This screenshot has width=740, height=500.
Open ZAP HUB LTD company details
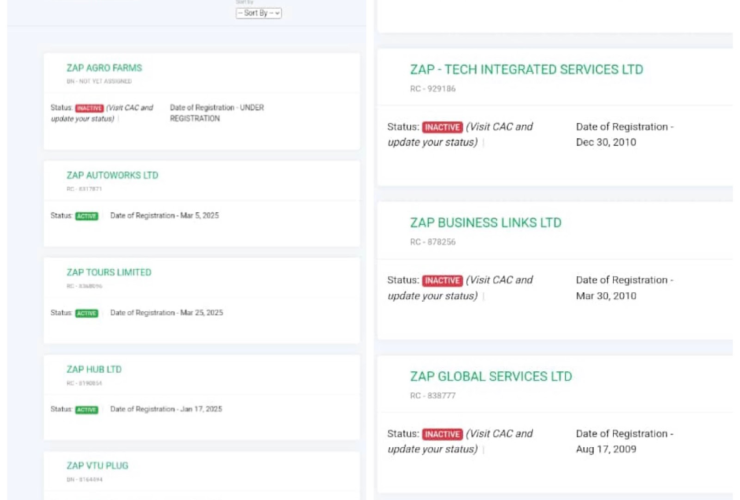pos(94,369)
